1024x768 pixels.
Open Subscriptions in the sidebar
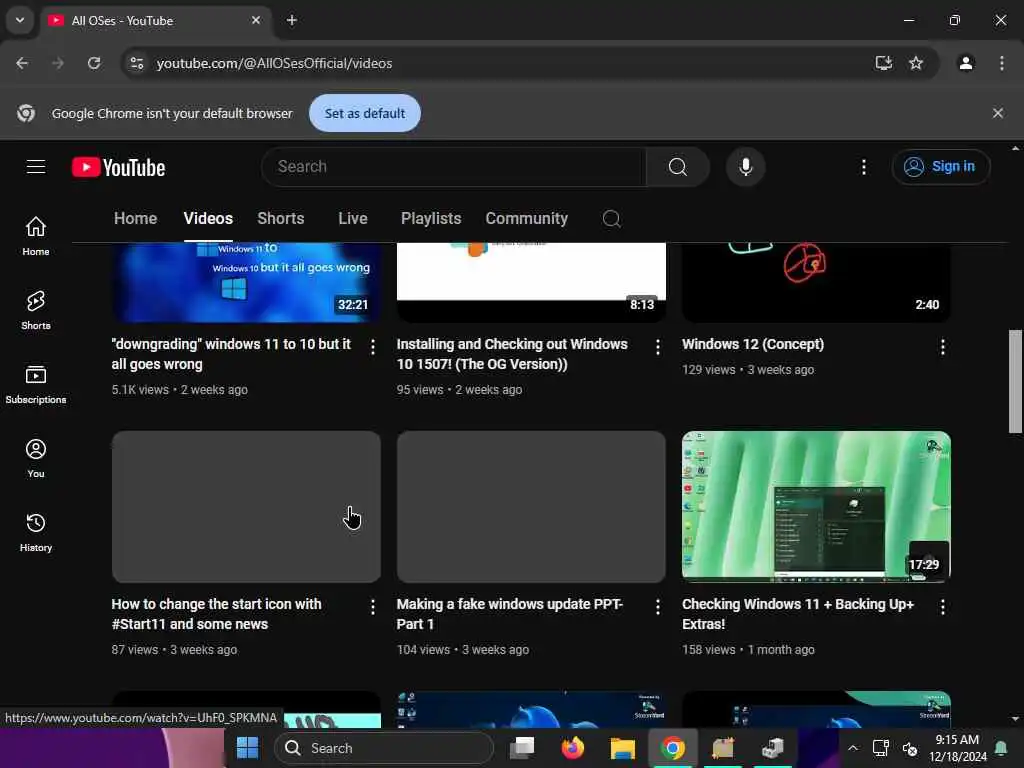36,385
